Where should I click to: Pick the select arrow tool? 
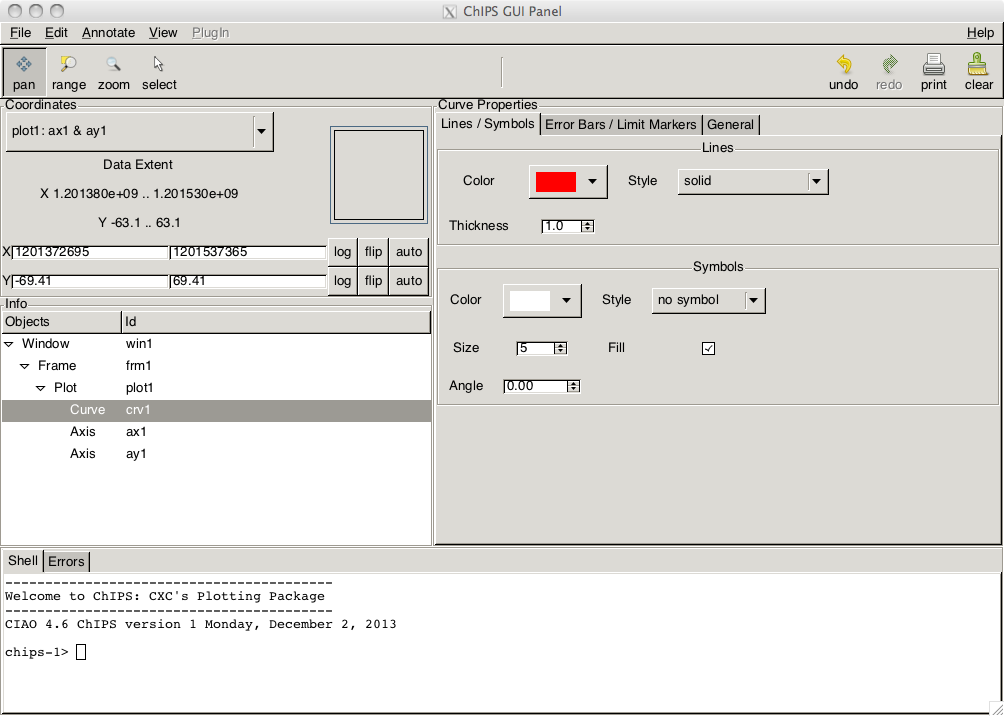(x=159, y=64)
